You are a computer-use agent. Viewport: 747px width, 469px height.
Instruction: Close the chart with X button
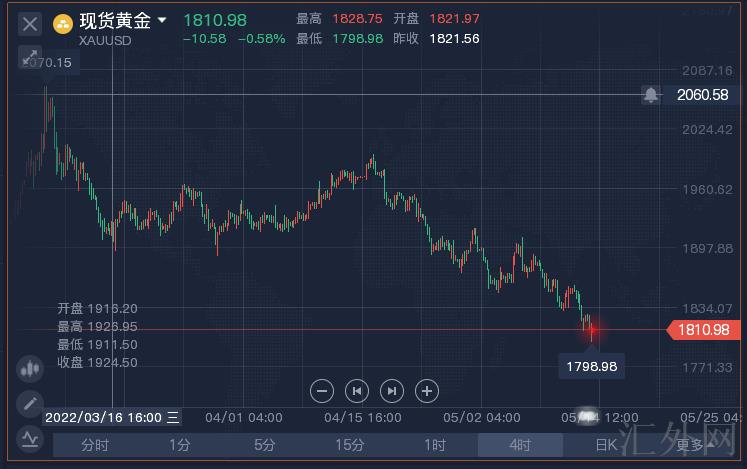(30, 23)
